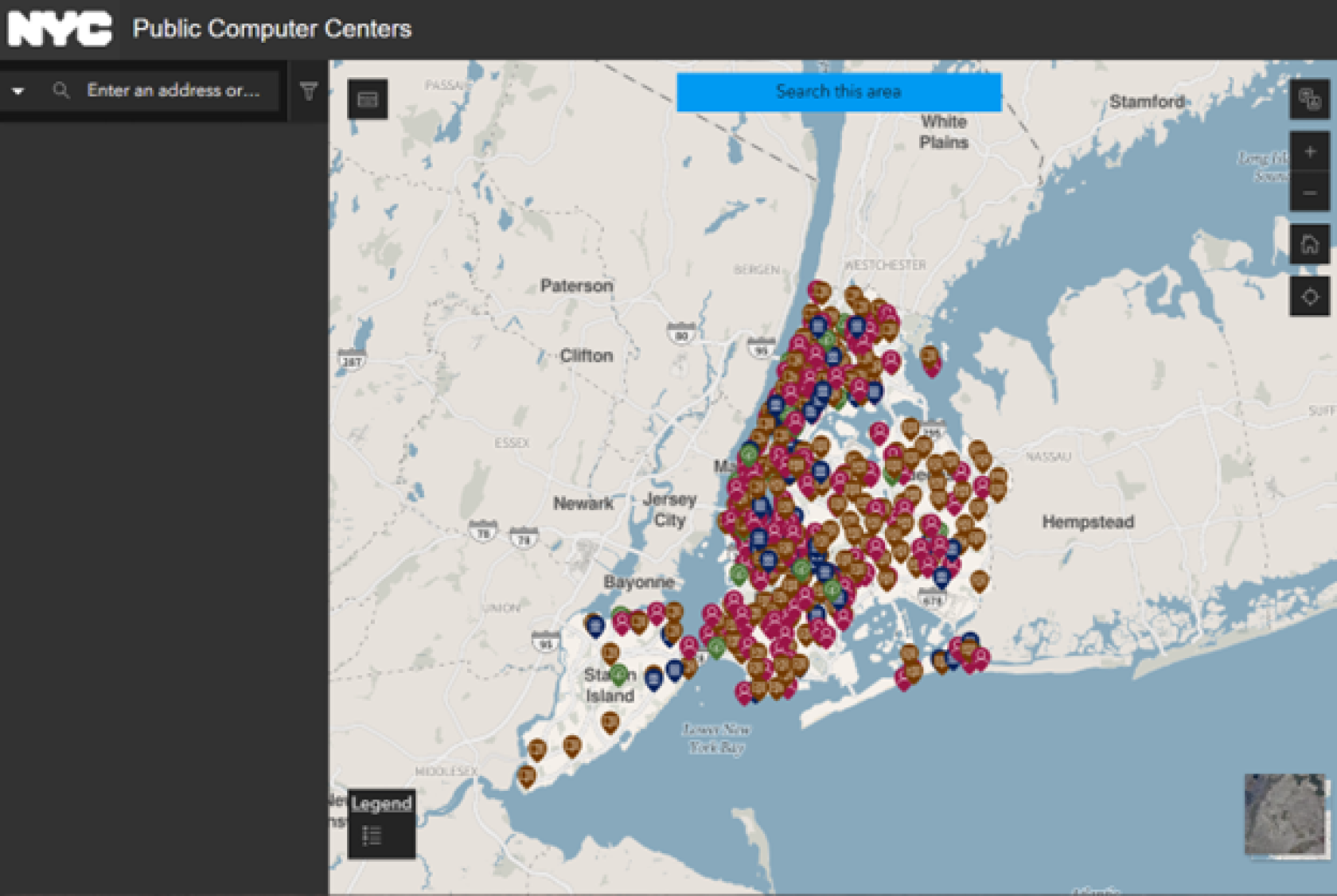Image resolution: width=1337 pixels, height=896 pixels.
Task: Select the green marker on Staten Island label
Action: coord(618,674)
